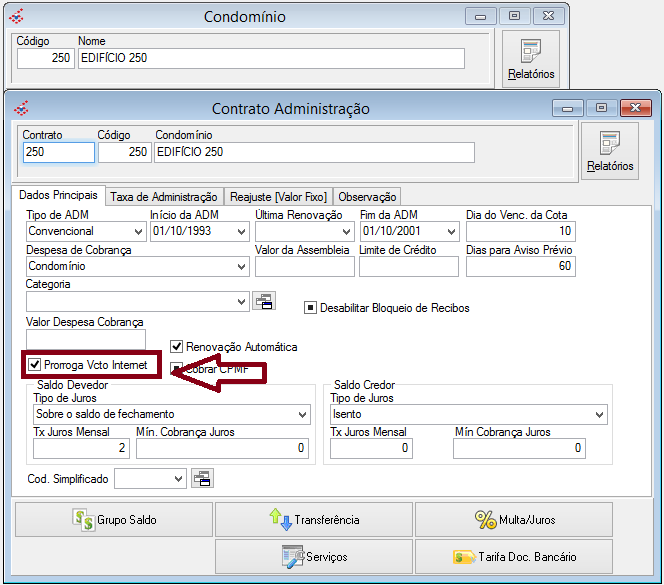664x585 pixels.
Task: Open the Serviços button
Action: pos(314,556)
